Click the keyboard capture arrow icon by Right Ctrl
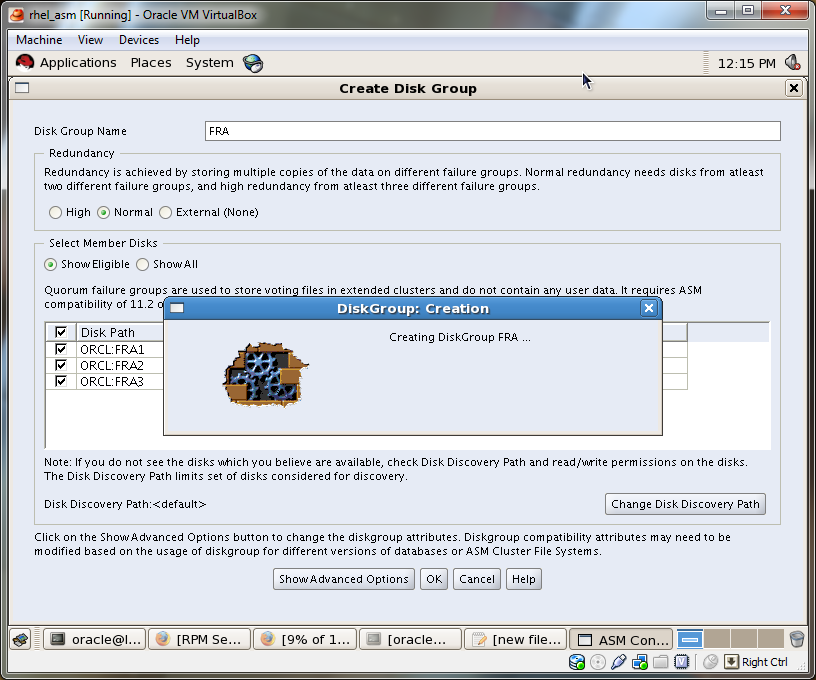 coord(731,662)
